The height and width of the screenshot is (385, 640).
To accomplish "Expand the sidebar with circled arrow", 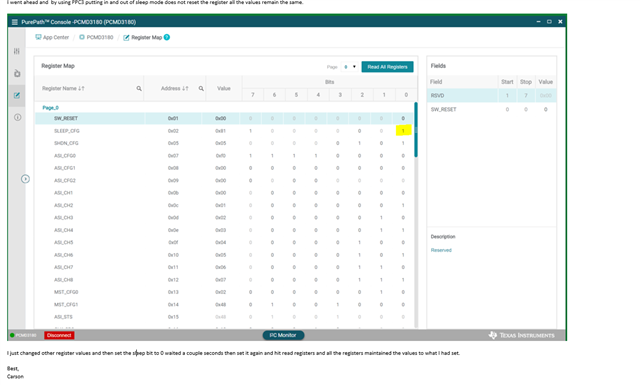I will click(x=25, y=179).
